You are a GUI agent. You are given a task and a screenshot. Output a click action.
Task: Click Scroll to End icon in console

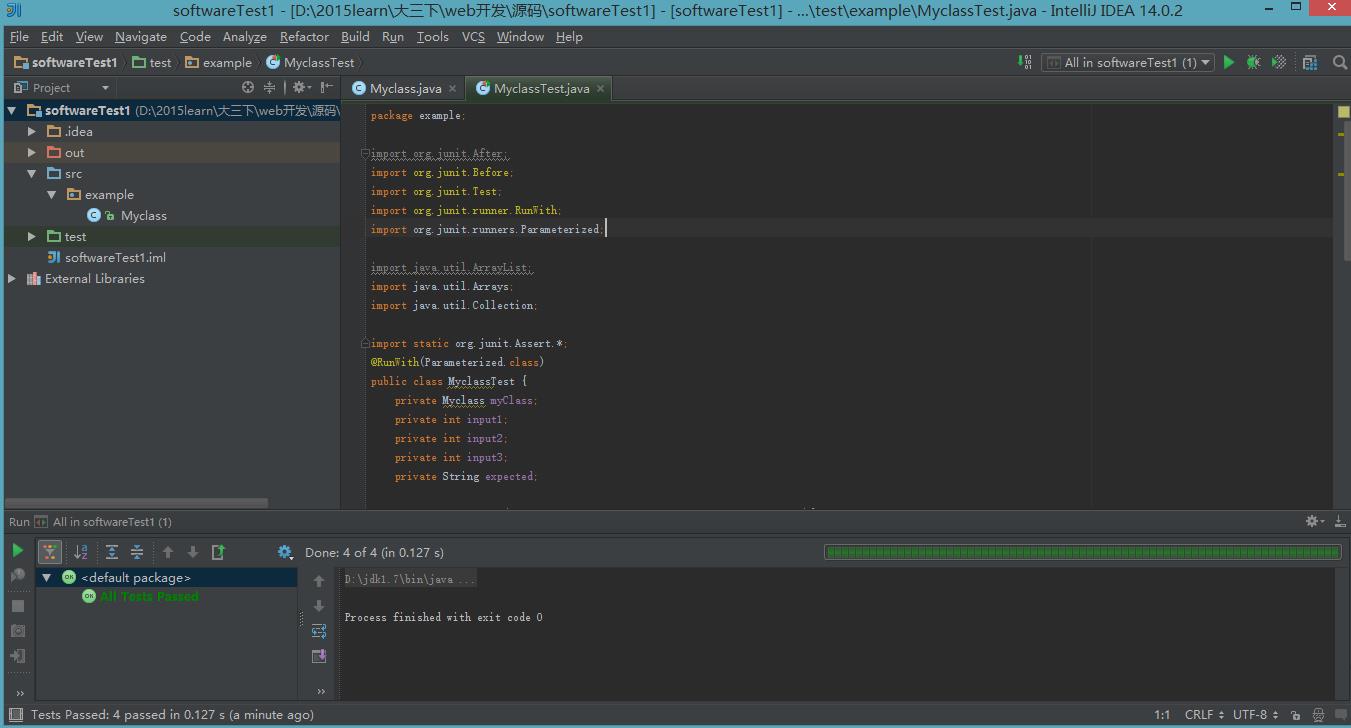[319, 656]
